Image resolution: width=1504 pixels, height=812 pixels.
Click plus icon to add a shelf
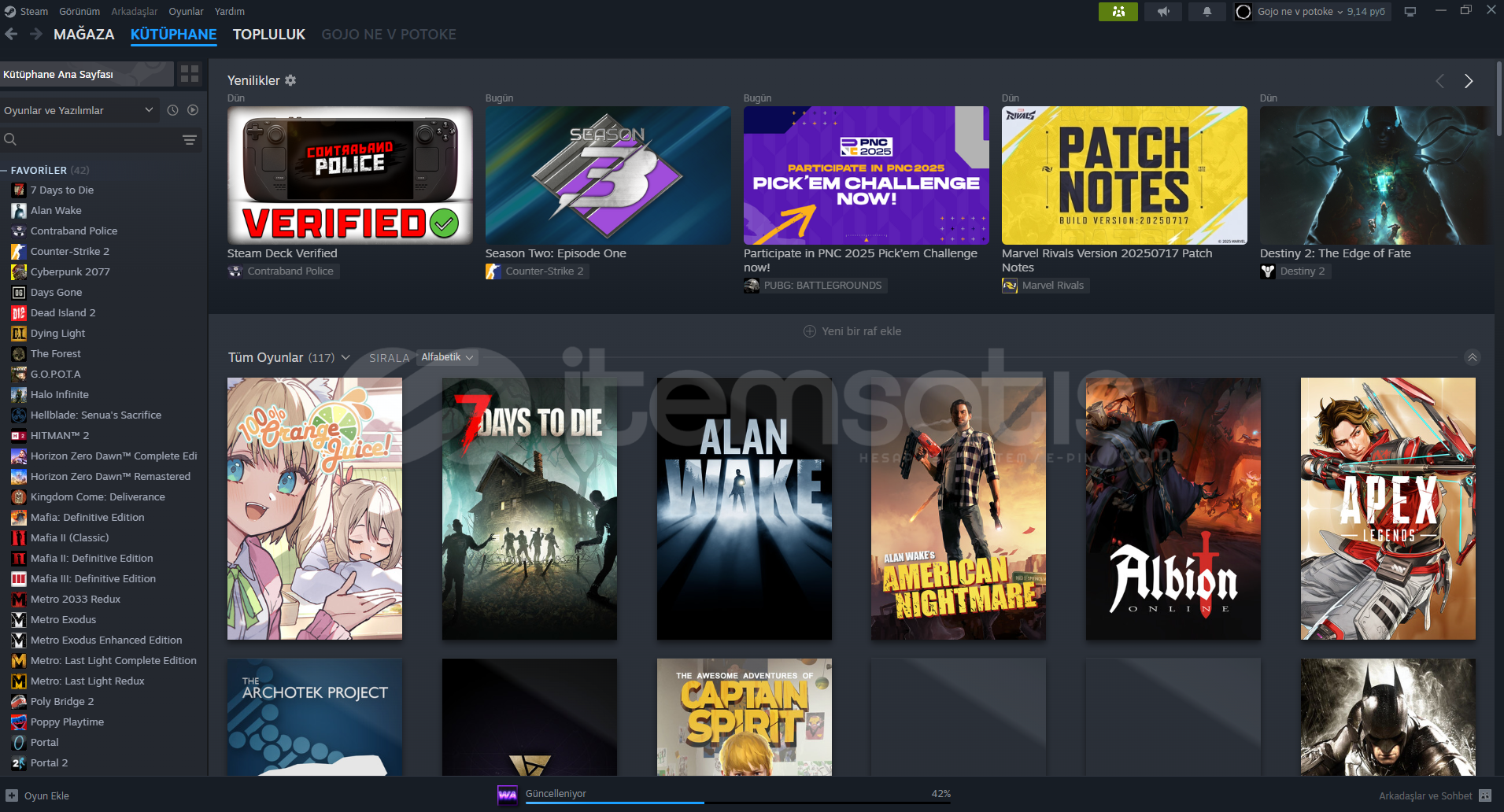pos(810,331)
